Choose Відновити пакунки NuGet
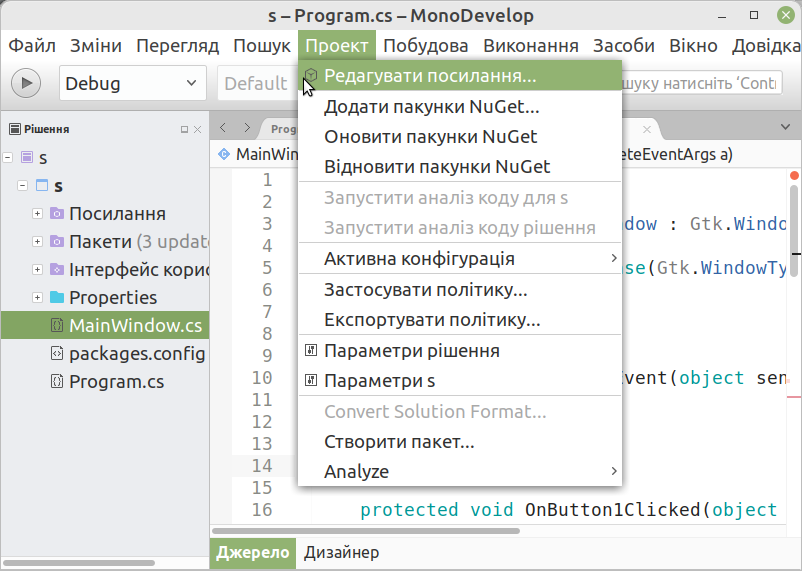The image size is (802, 571). click(x=460, y=167)
